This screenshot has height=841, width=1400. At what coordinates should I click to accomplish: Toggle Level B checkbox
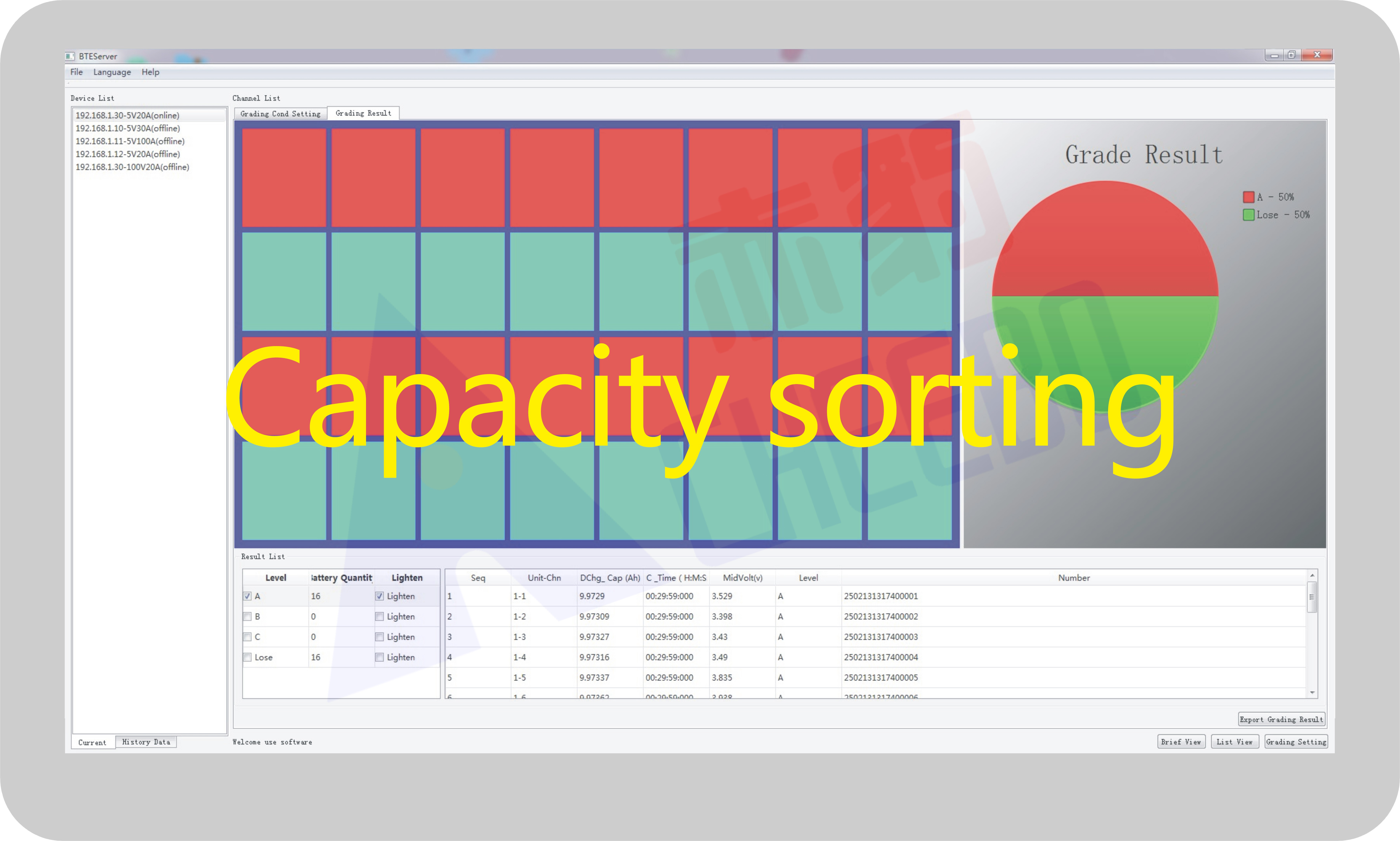[x=248, y=617]
